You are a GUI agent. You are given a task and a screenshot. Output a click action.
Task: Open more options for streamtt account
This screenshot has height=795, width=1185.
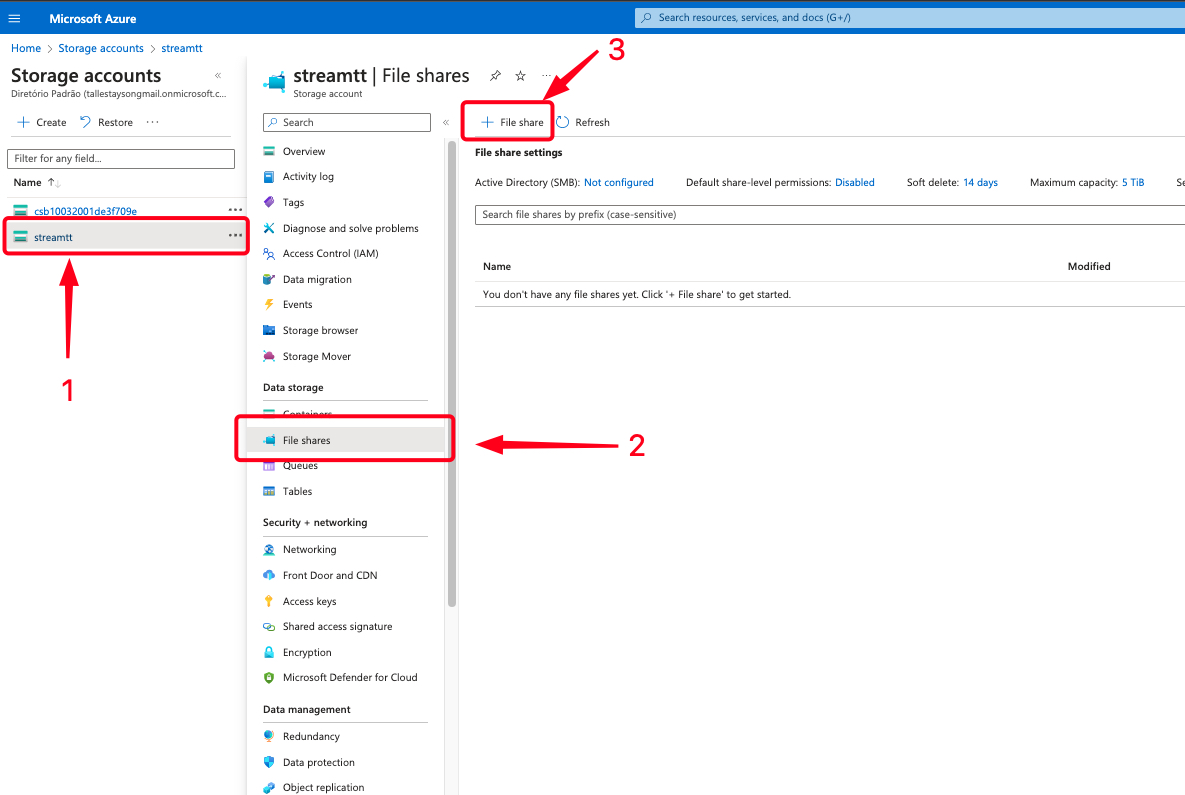pyautogui.click(x=235, y=236)
